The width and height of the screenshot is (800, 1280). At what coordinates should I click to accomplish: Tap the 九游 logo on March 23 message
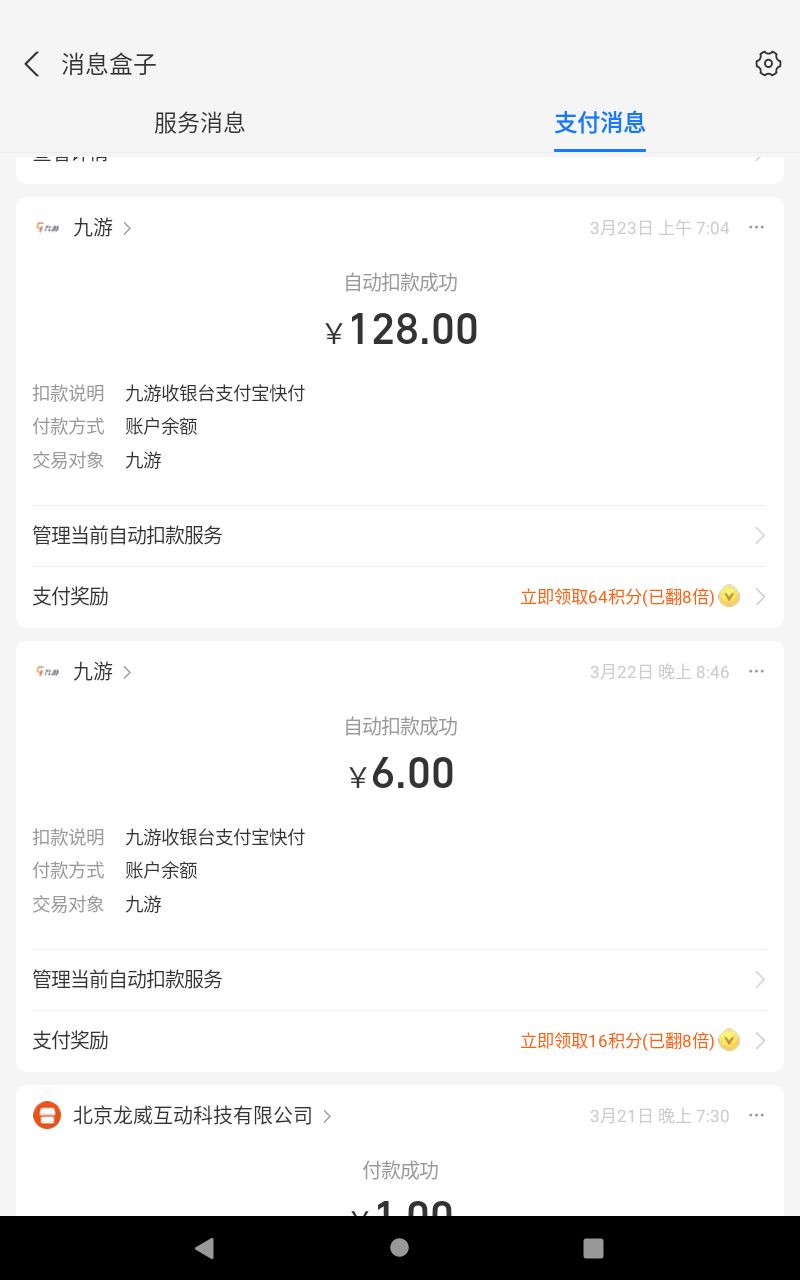point(47,228)
